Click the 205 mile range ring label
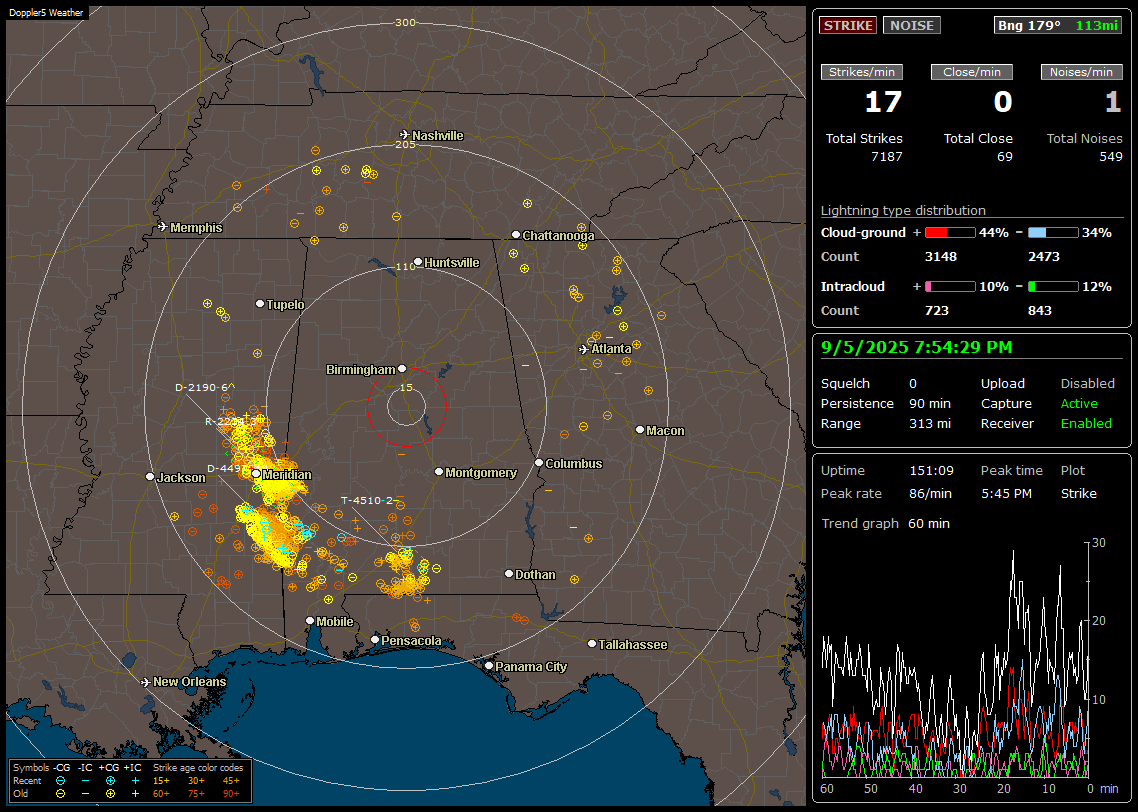Screen dimensions: 1138x812 click(x=405, y=144)
